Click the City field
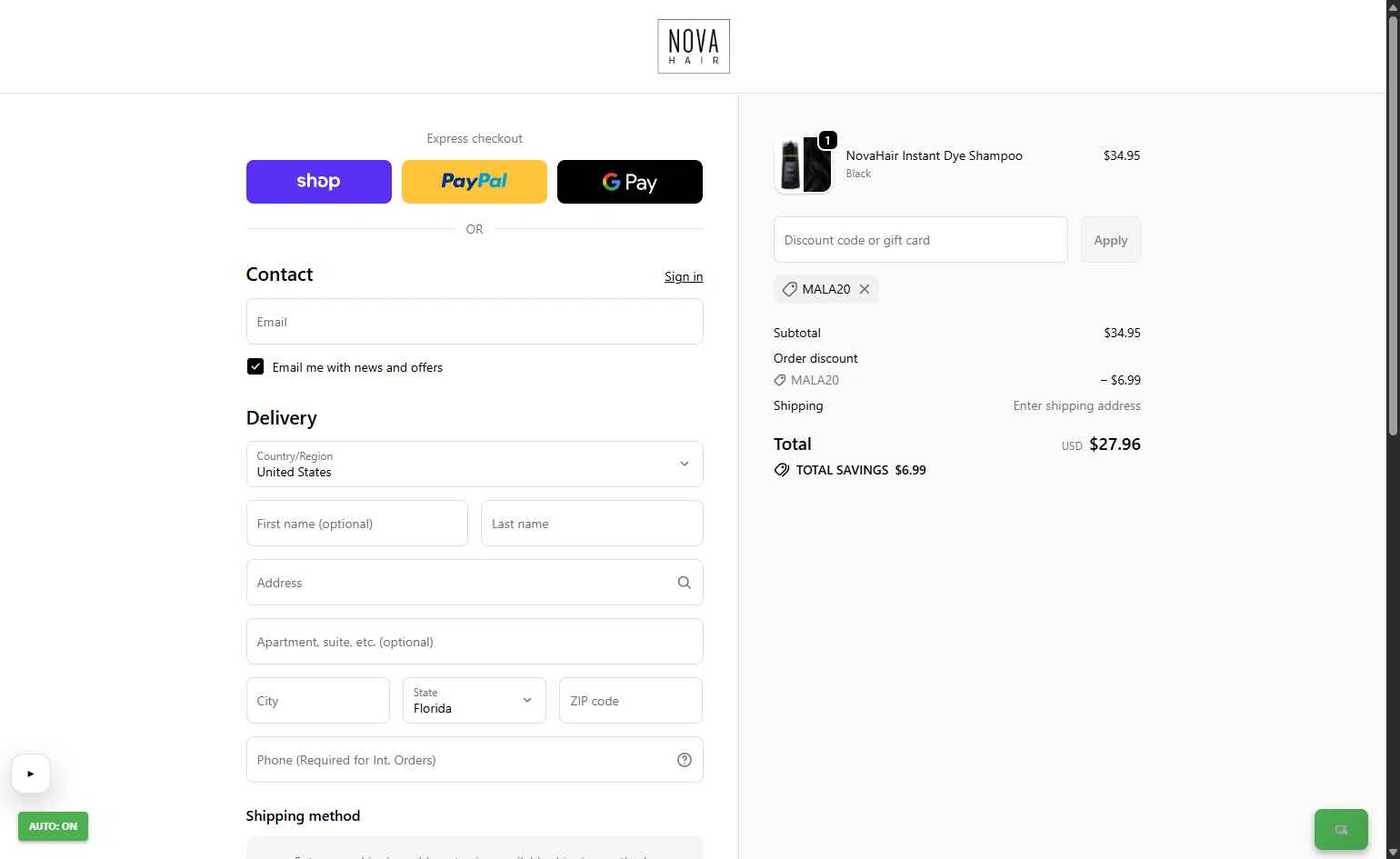The width and height of the screenshot is (1400, 859). pyautogui.click(x=318, y=701)
